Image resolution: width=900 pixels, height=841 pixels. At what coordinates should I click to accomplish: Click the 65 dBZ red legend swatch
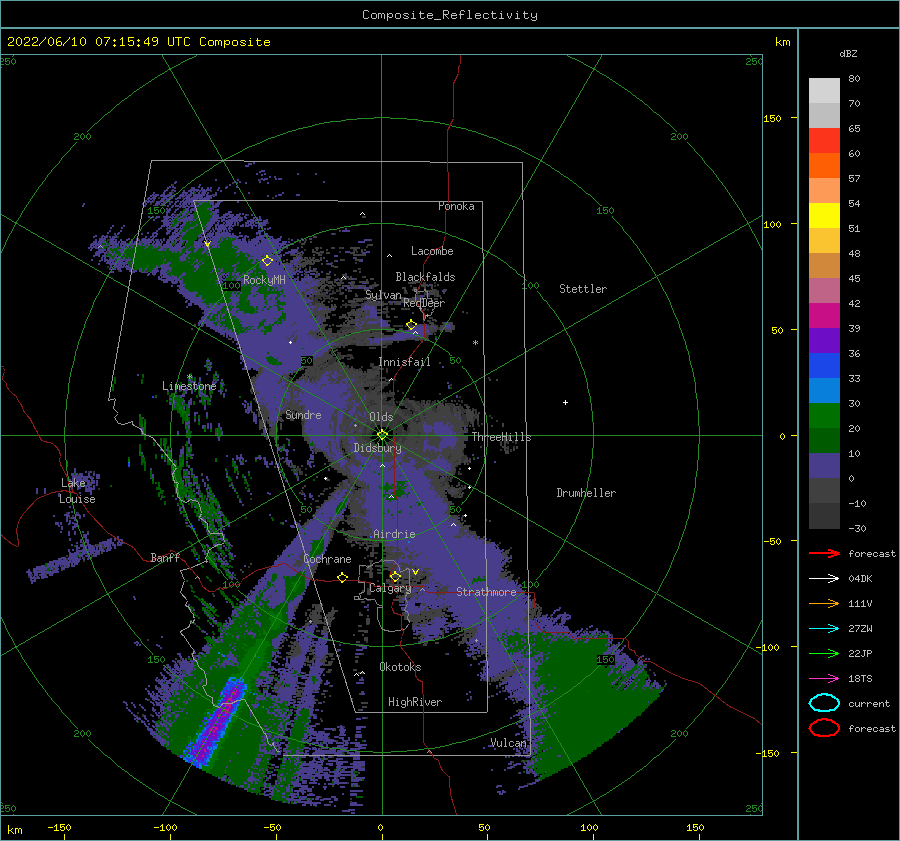click(824, 140)
